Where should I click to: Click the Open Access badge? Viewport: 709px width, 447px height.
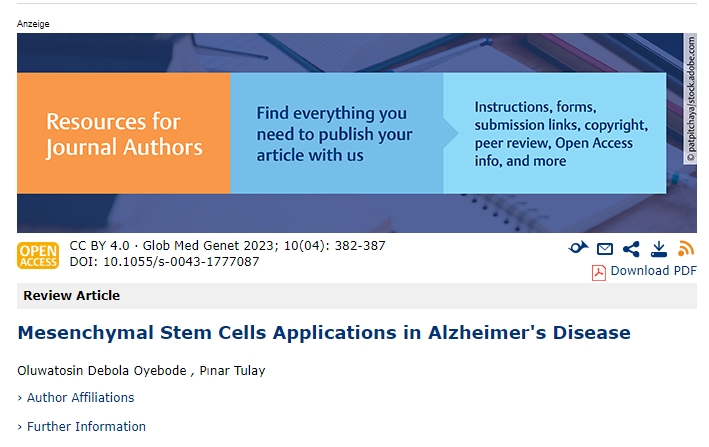[38, 255]
